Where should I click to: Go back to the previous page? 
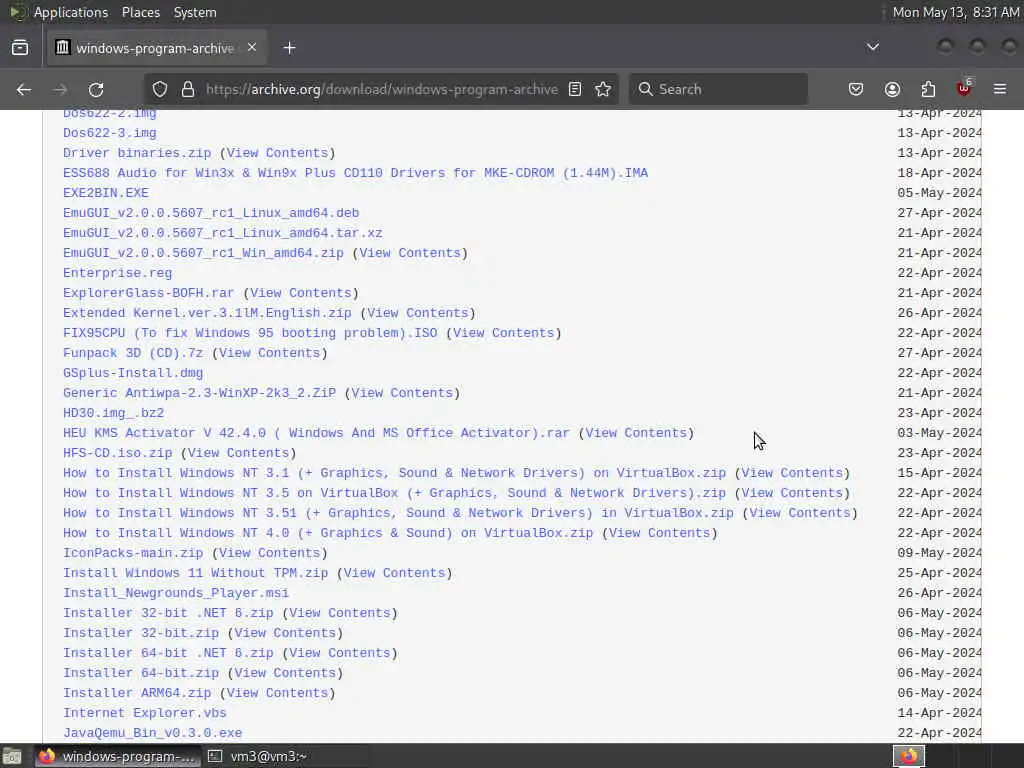tap(24, 89)
